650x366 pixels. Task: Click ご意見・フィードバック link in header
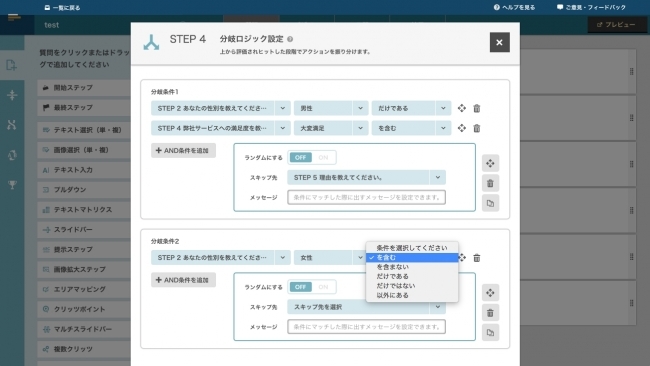tap(591, 7)
